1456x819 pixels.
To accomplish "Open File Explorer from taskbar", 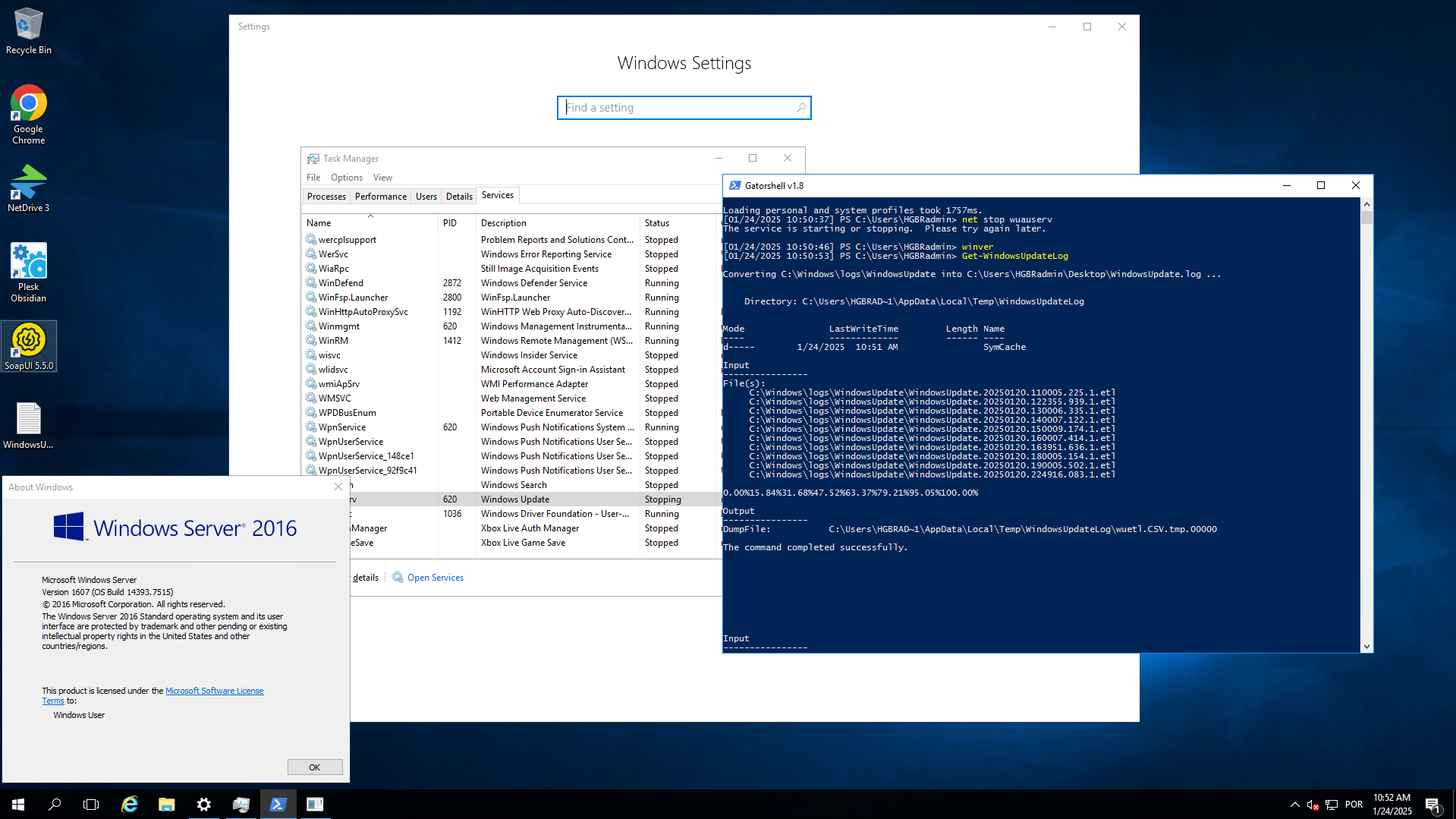I will click(x=167, y=805).
